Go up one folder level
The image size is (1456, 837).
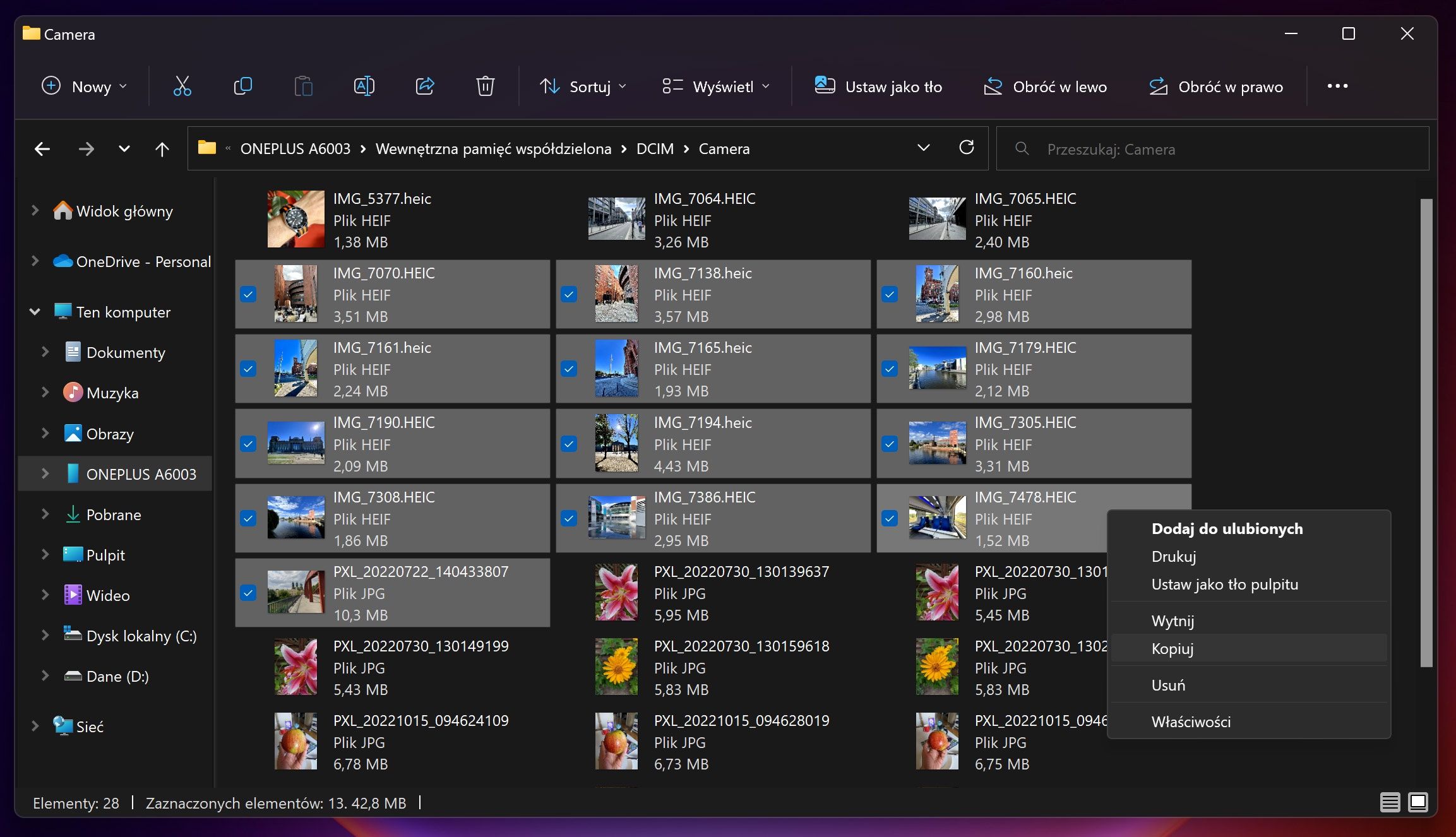tap(162, 149)
